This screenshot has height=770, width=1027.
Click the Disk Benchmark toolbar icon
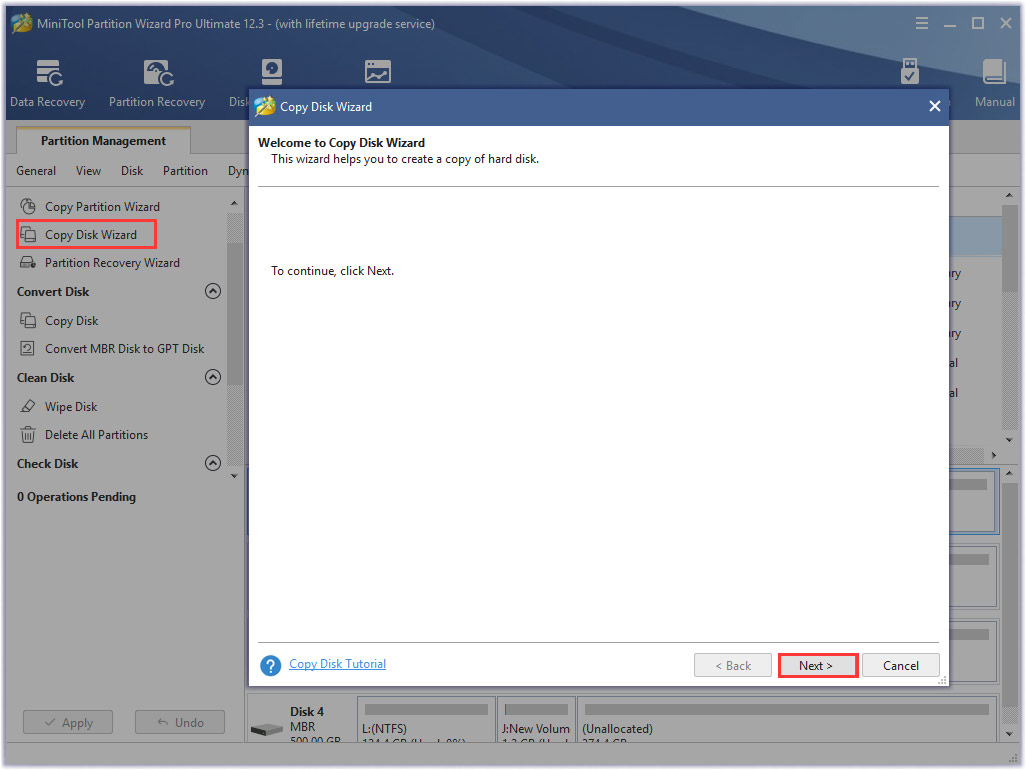271,72
